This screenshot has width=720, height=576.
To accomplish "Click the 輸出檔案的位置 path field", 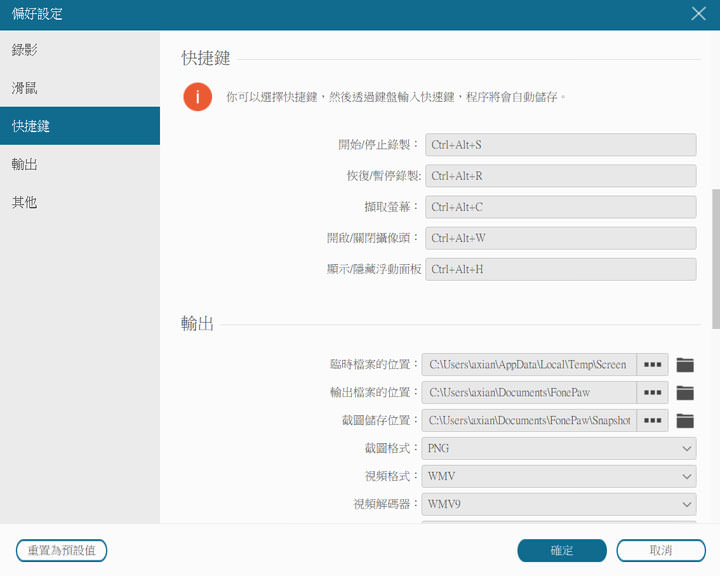I will coord(529,393).
